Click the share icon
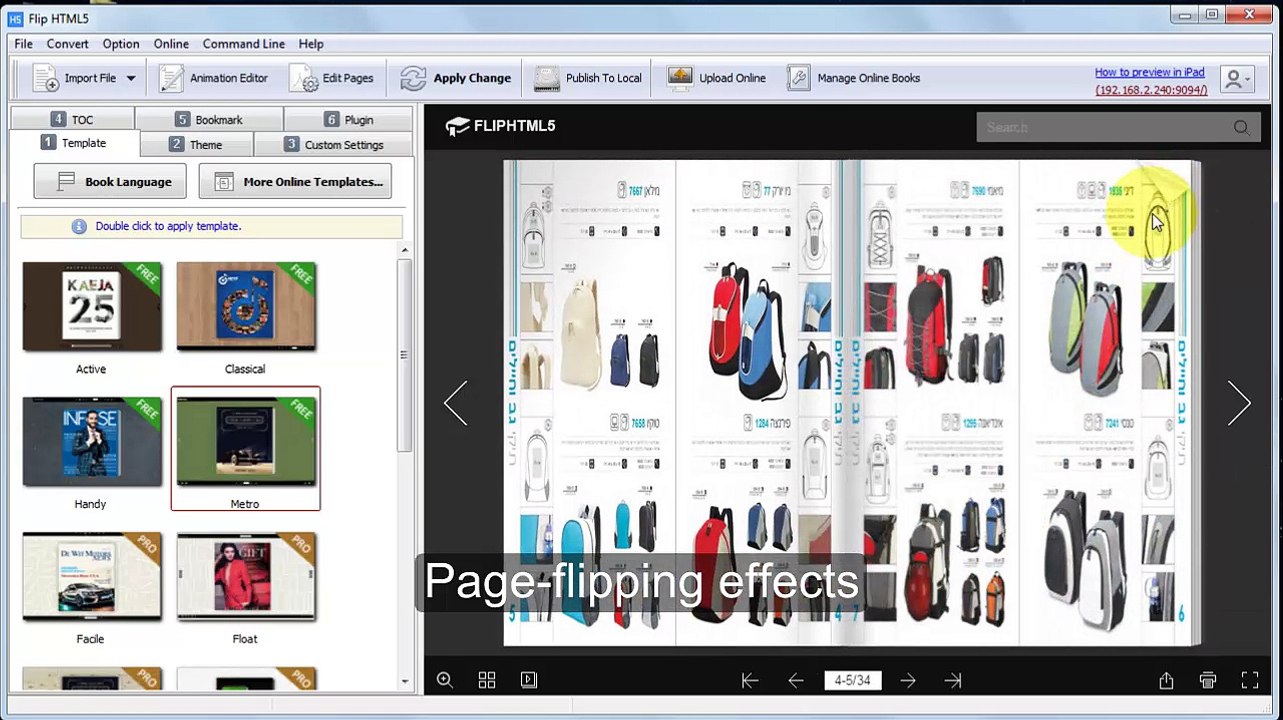The image size is (1283, 720). pos(1166,680)
